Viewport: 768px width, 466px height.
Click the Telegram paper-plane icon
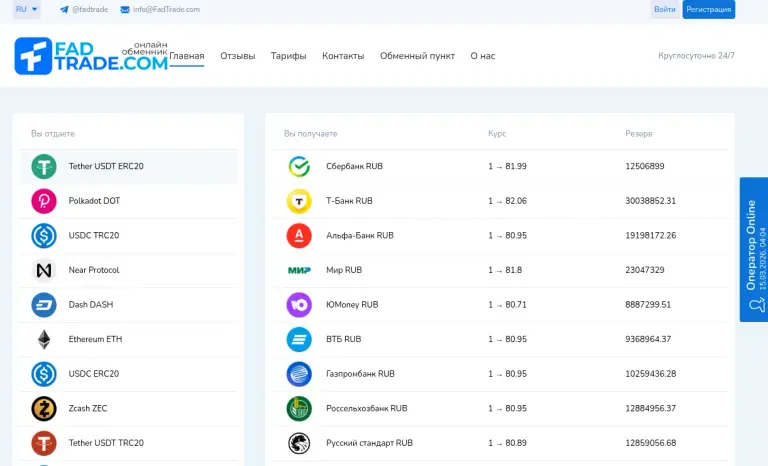64,9
